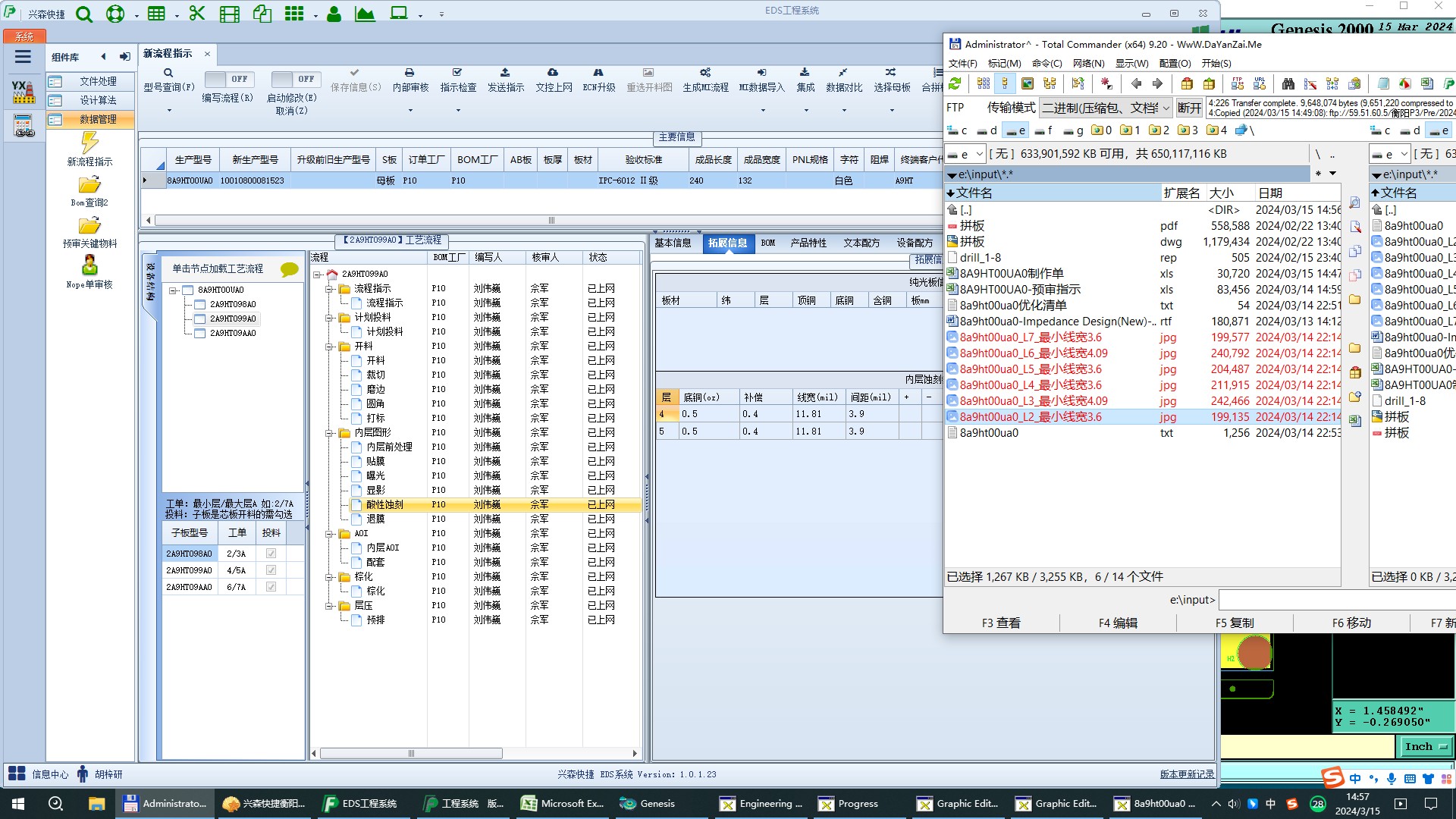This screenshot has height=819, width=1456.
Task: Toggle 投料 checkbox for 2A9HT098A0
Action: point(271,554)
